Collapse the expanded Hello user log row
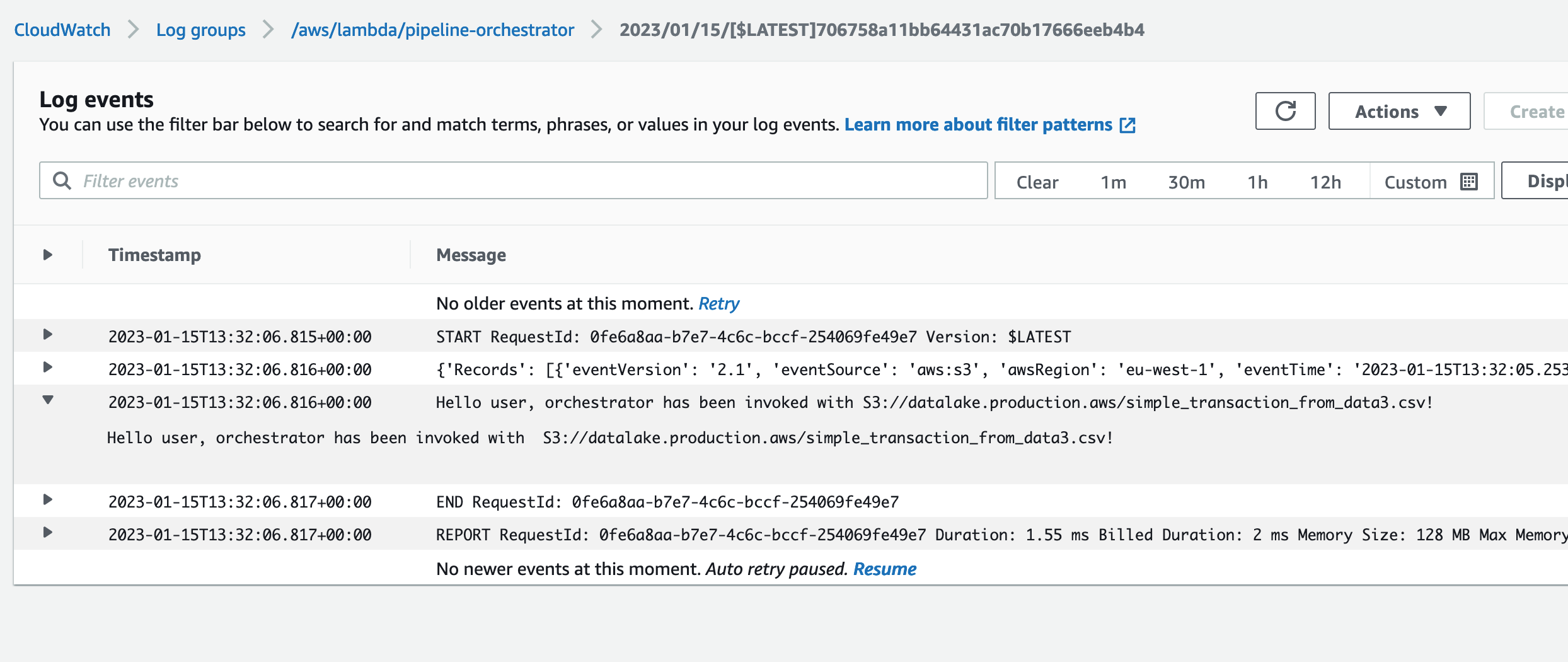Viewport: 1568px width, 662px height. [x=48, y=400]
